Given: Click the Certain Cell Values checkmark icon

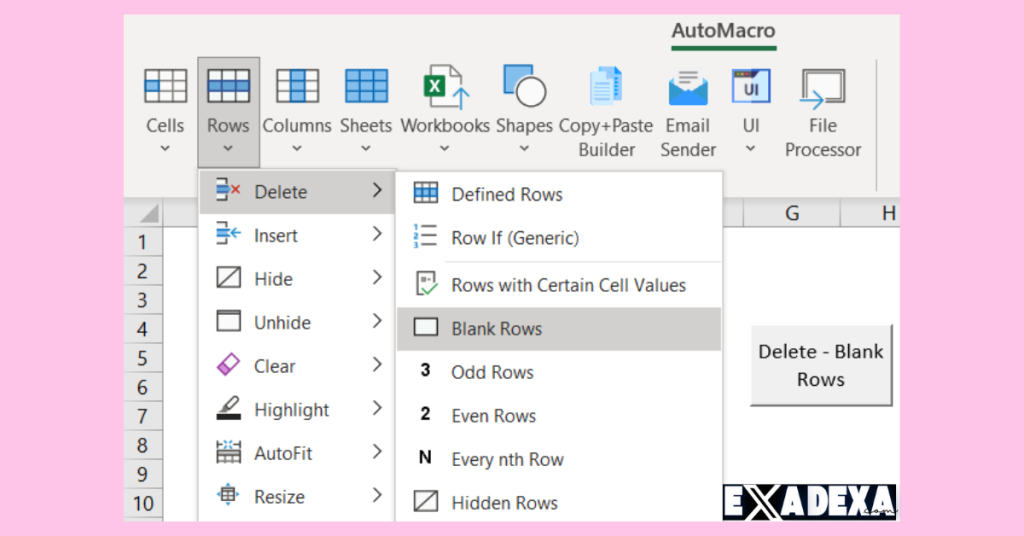Looking at the screenshot, I should click(x=426, y=283).
